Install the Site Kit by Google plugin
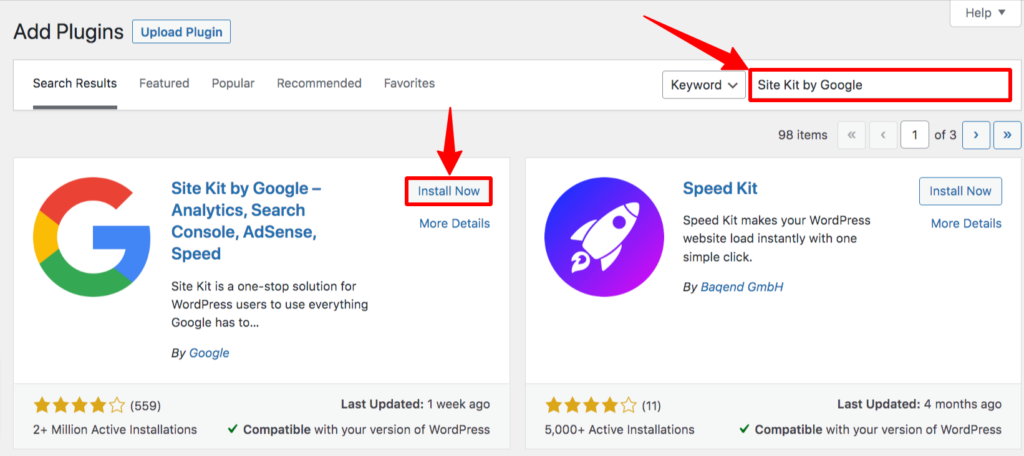Viewport: 1024px width, 456px height. pyautogui.click(x=449, y=191)
